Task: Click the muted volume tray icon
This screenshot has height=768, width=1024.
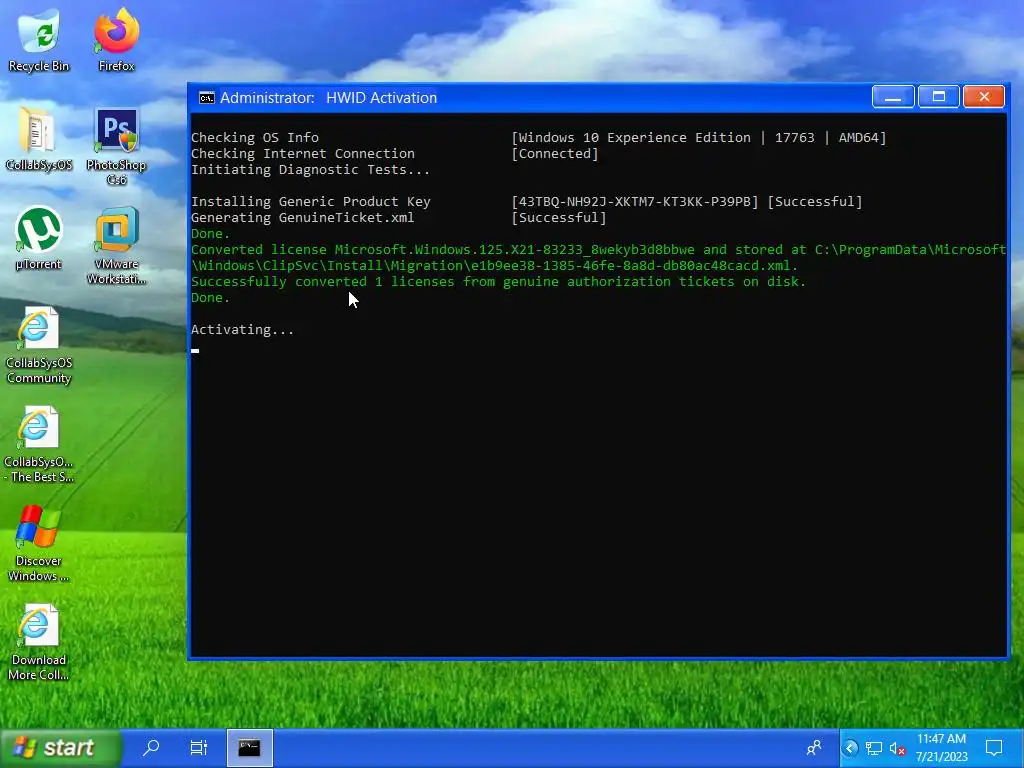Action: pos(897,749)
